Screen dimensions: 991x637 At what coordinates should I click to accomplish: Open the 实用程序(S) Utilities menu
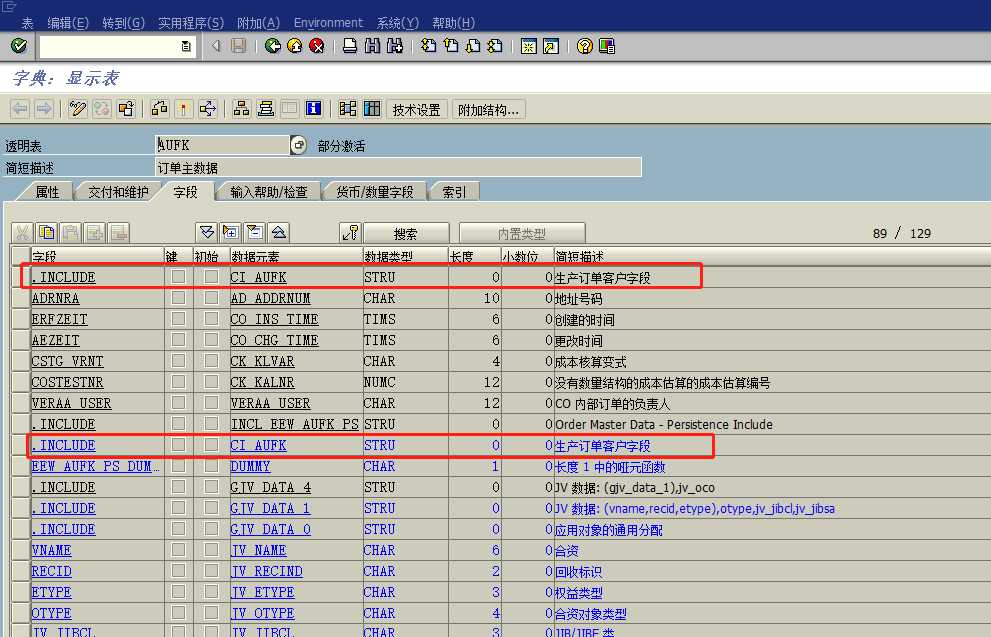[x=191, y=23]
